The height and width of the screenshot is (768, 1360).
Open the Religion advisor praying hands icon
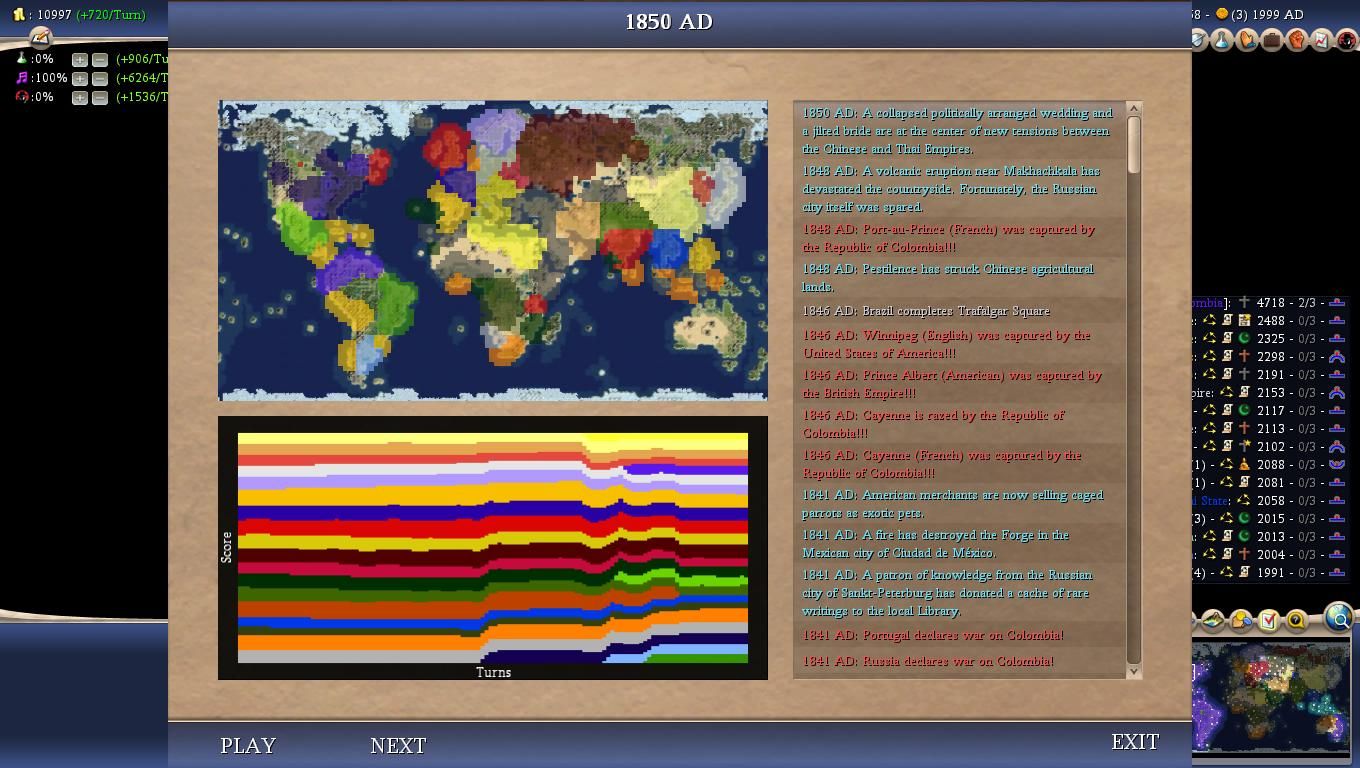[x=1247, y=40]
